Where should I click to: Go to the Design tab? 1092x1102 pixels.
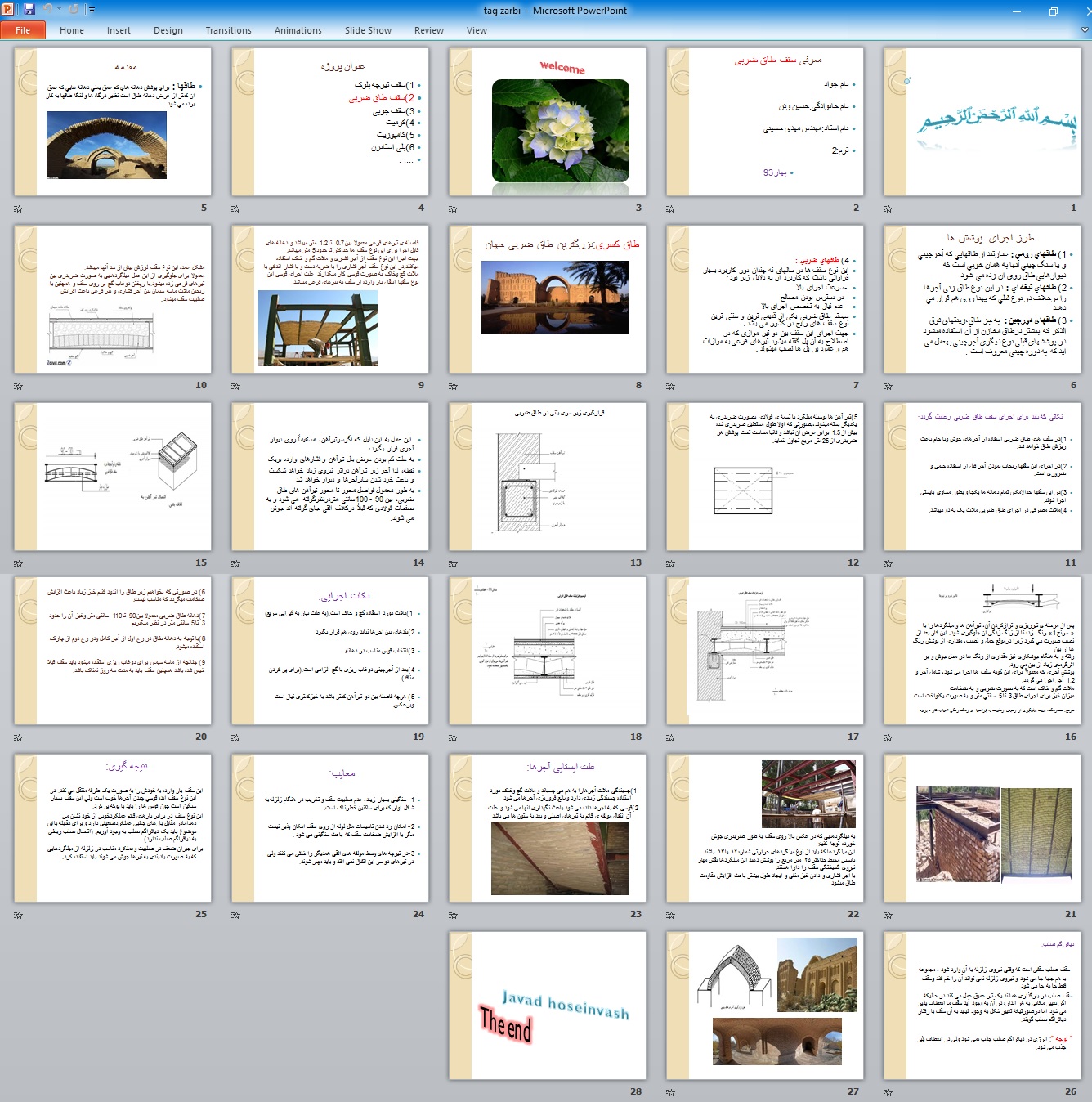click(x=168, y=30)
